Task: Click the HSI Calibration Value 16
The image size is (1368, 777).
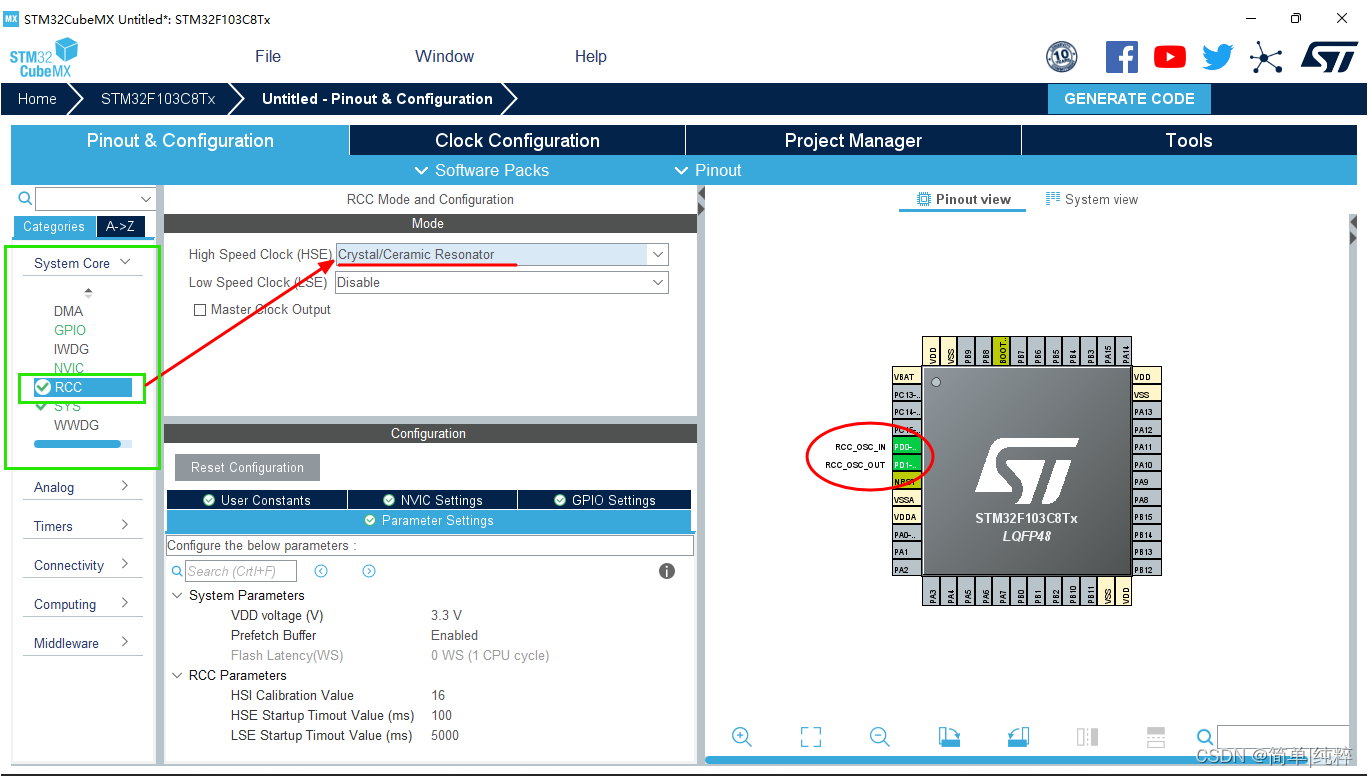Action: pyautogui.click(x=438, y=695)
